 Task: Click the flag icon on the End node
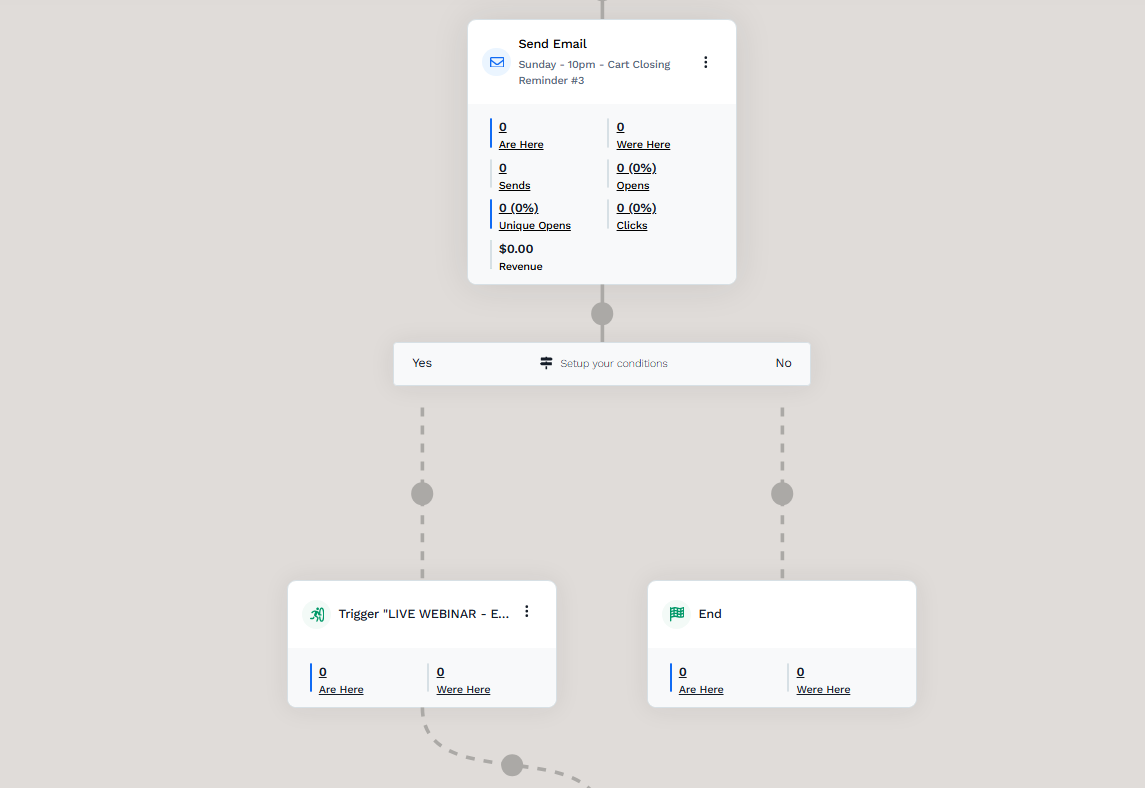(676, 614)
